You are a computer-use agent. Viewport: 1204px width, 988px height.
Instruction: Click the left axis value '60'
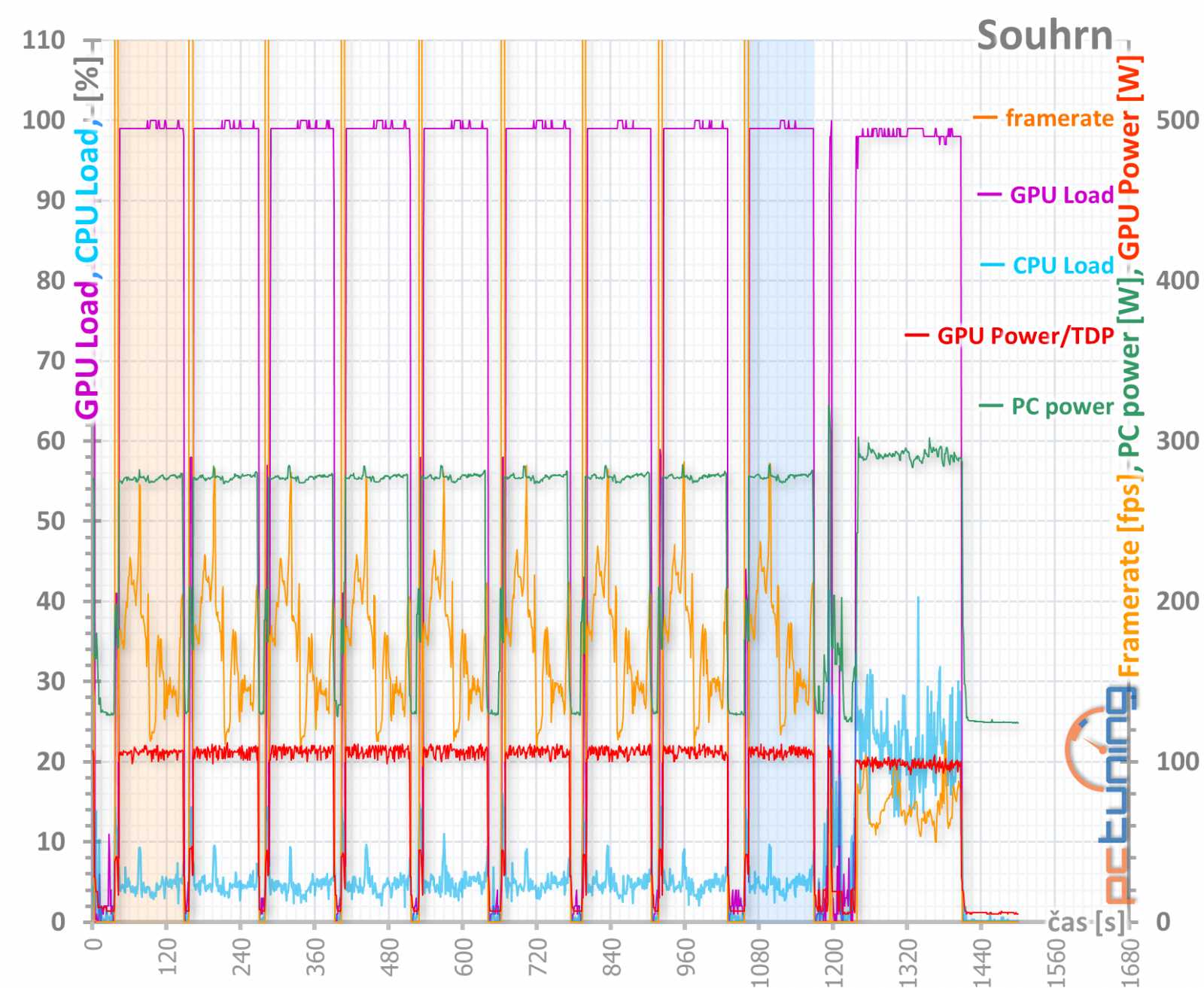click(x=51, y=440)
